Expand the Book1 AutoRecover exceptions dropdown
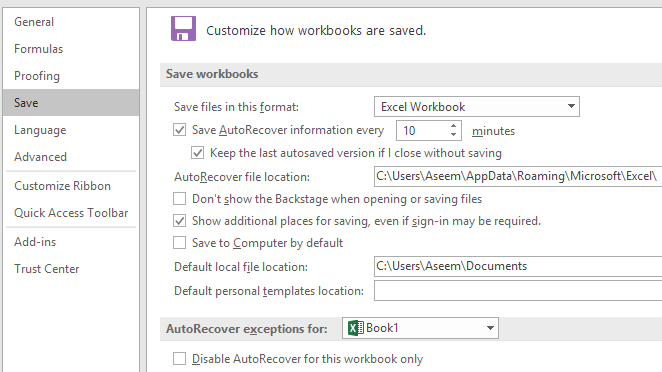Viewport: 662px width, 372px height. tap(420, 328)
